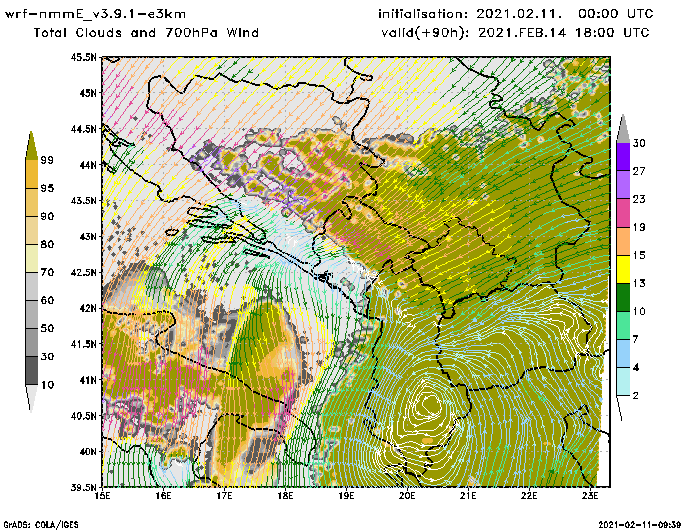This screenshot has width=700, height=530.
Task: Click the 42N latitude label
Action: pyautogui.click(x=88, y=308)
